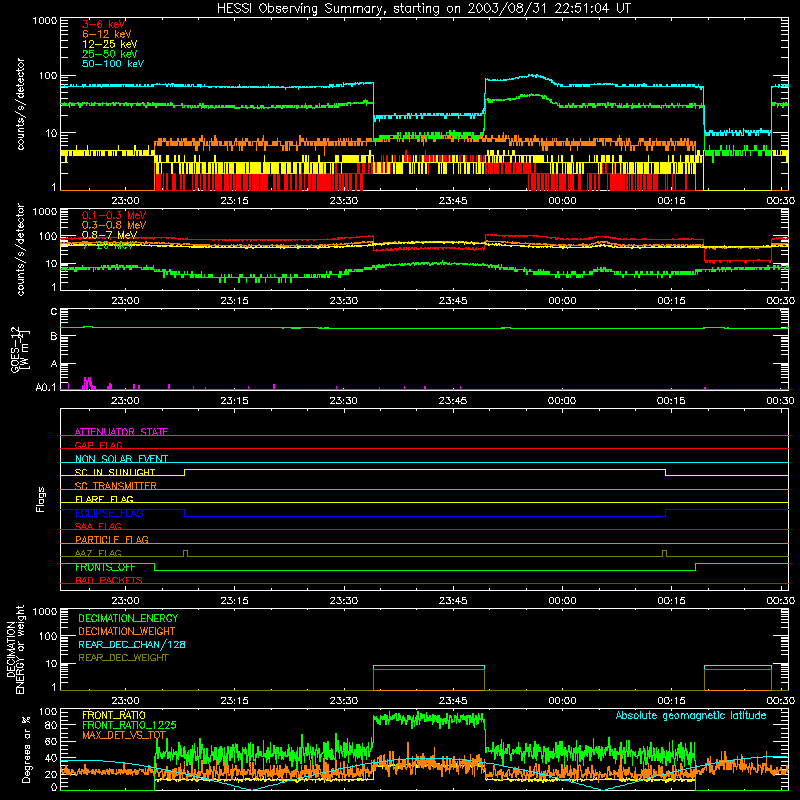Click the PARTICLE_FLAG label
This screenshot has height=800, width=800.
pos(112,539)
